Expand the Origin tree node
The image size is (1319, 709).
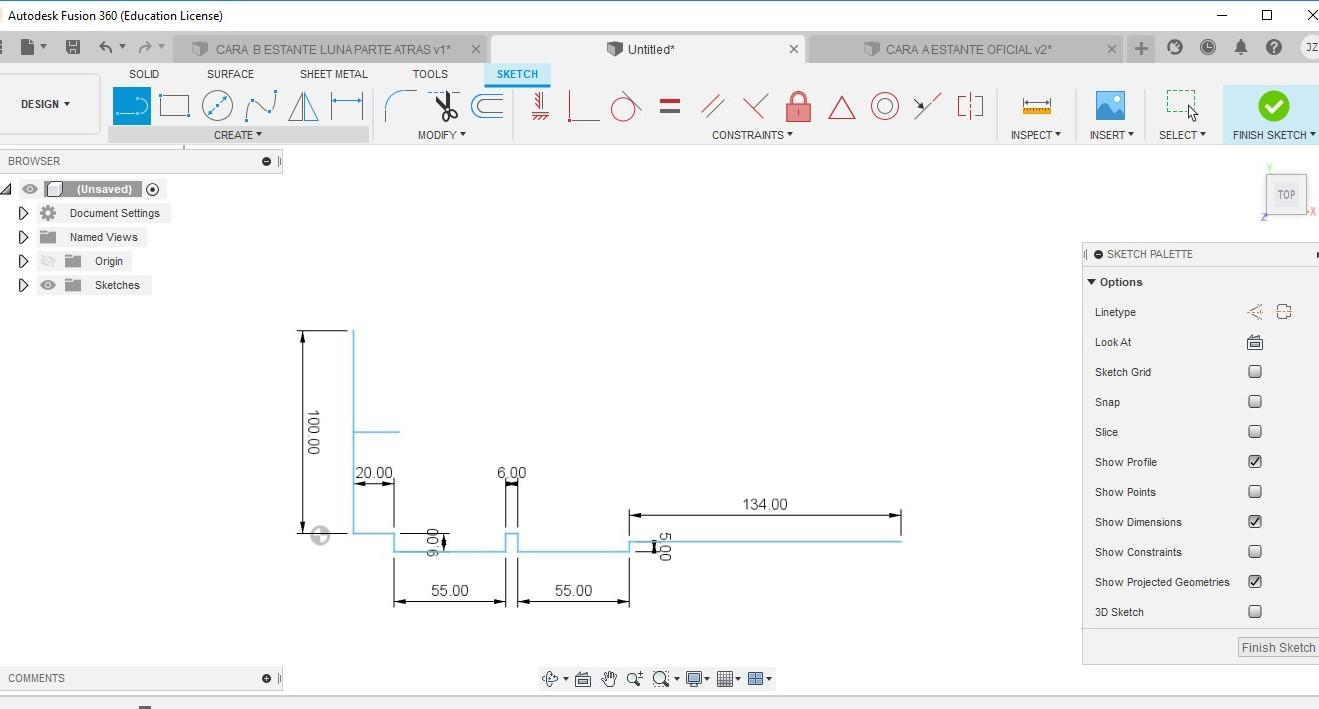(x=23, y=261)
